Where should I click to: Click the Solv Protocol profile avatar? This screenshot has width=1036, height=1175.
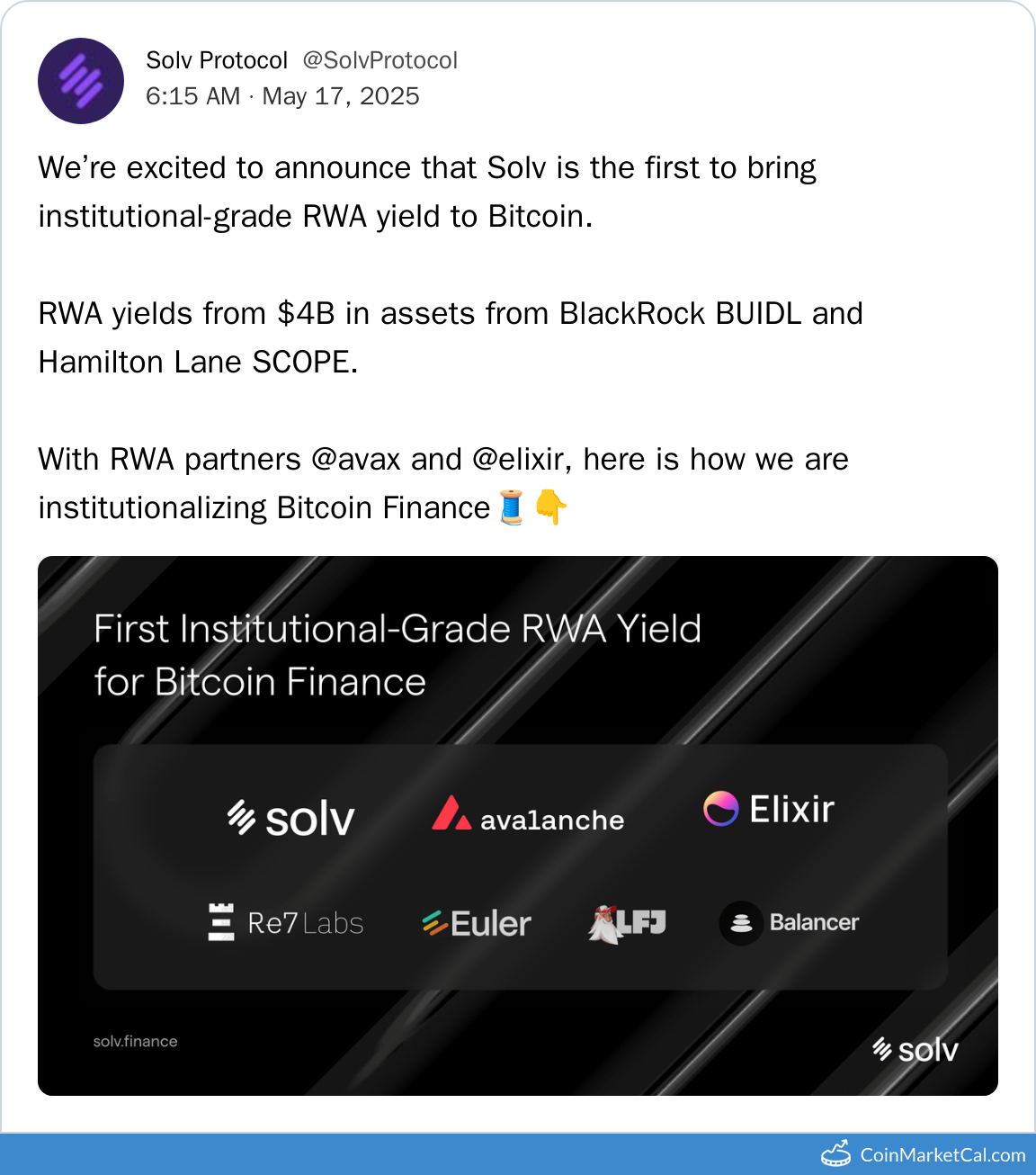[x=81, y=81]
